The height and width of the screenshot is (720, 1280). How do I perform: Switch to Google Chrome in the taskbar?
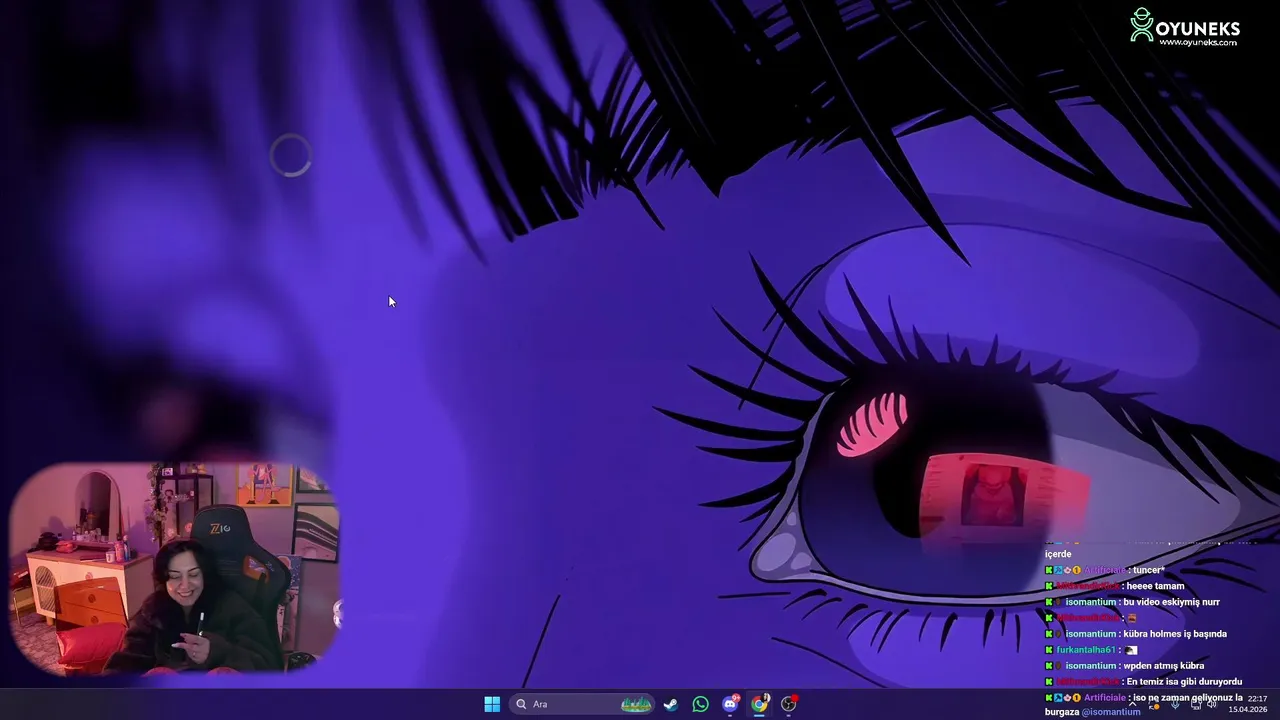point(759,704)
